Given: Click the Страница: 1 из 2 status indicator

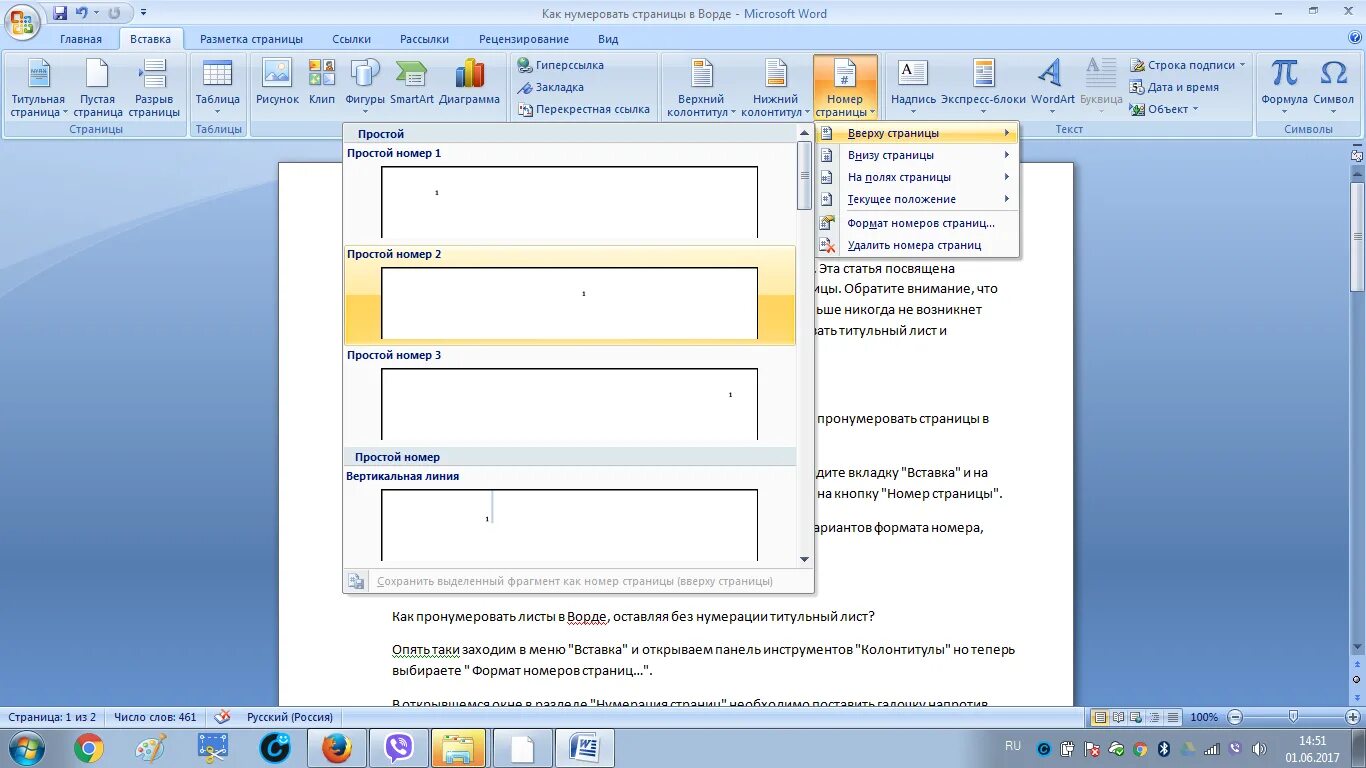Looking at the screenshot, I should [x=52, y=717].
